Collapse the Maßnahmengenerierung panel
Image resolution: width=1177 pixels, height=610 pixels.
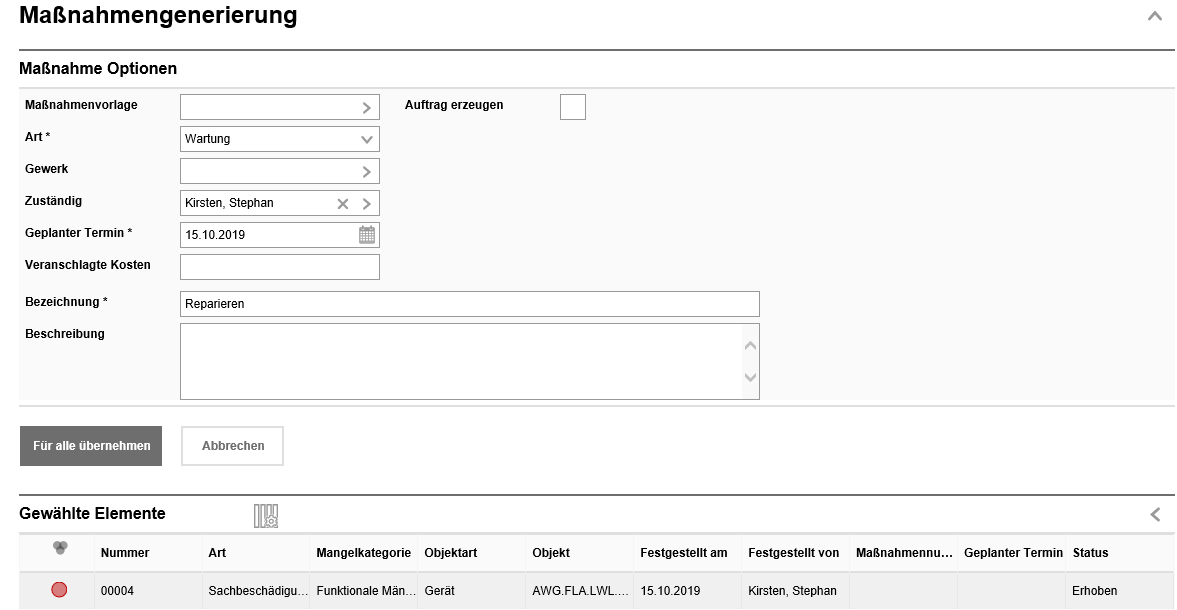click(x=1155, y=16)
